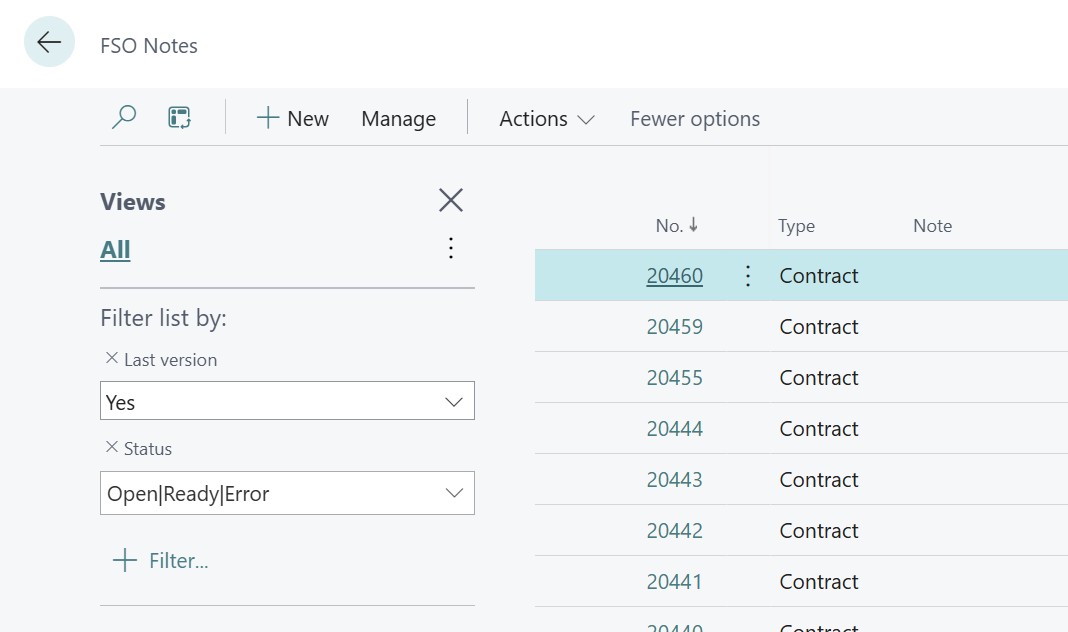Open note number 20443
Image resolution: width=1068 pixels, height=632 pixels.
[674, 480]
